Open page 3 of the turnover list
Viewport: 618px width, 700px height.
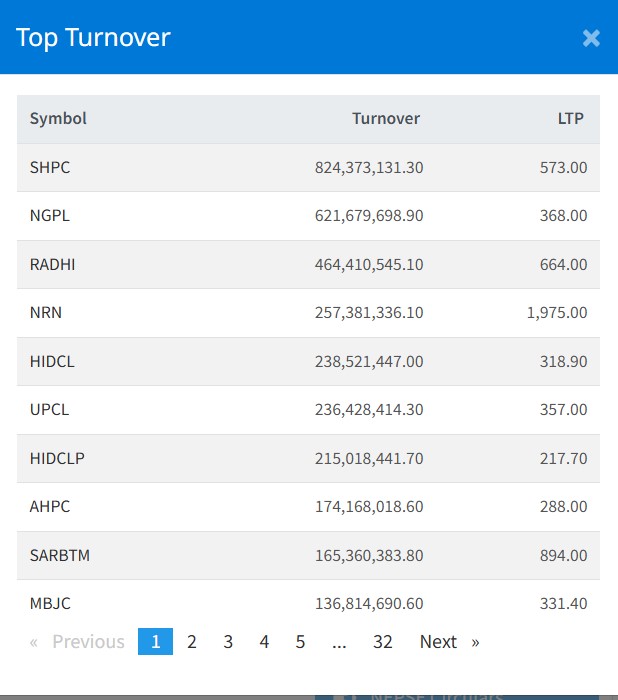[228, 642]
